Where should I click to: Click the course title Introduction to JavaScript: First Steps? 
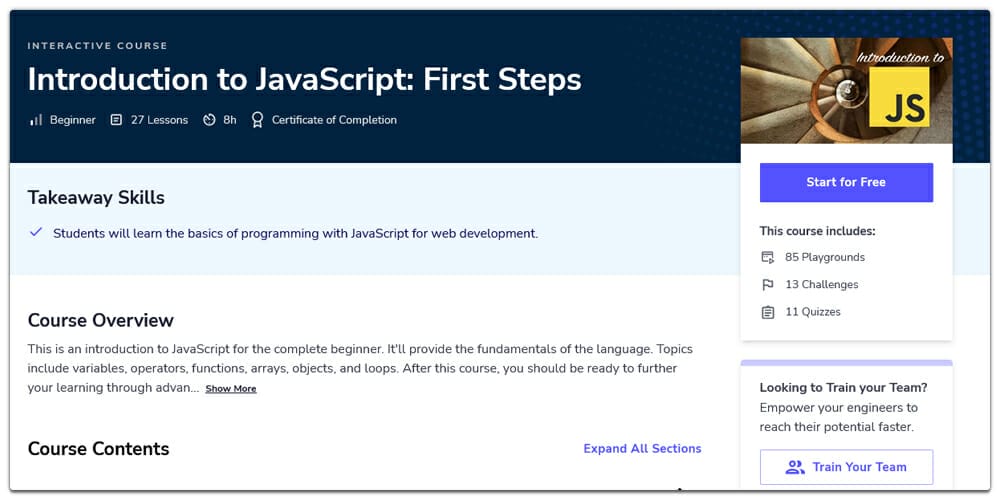coord(304,80)
